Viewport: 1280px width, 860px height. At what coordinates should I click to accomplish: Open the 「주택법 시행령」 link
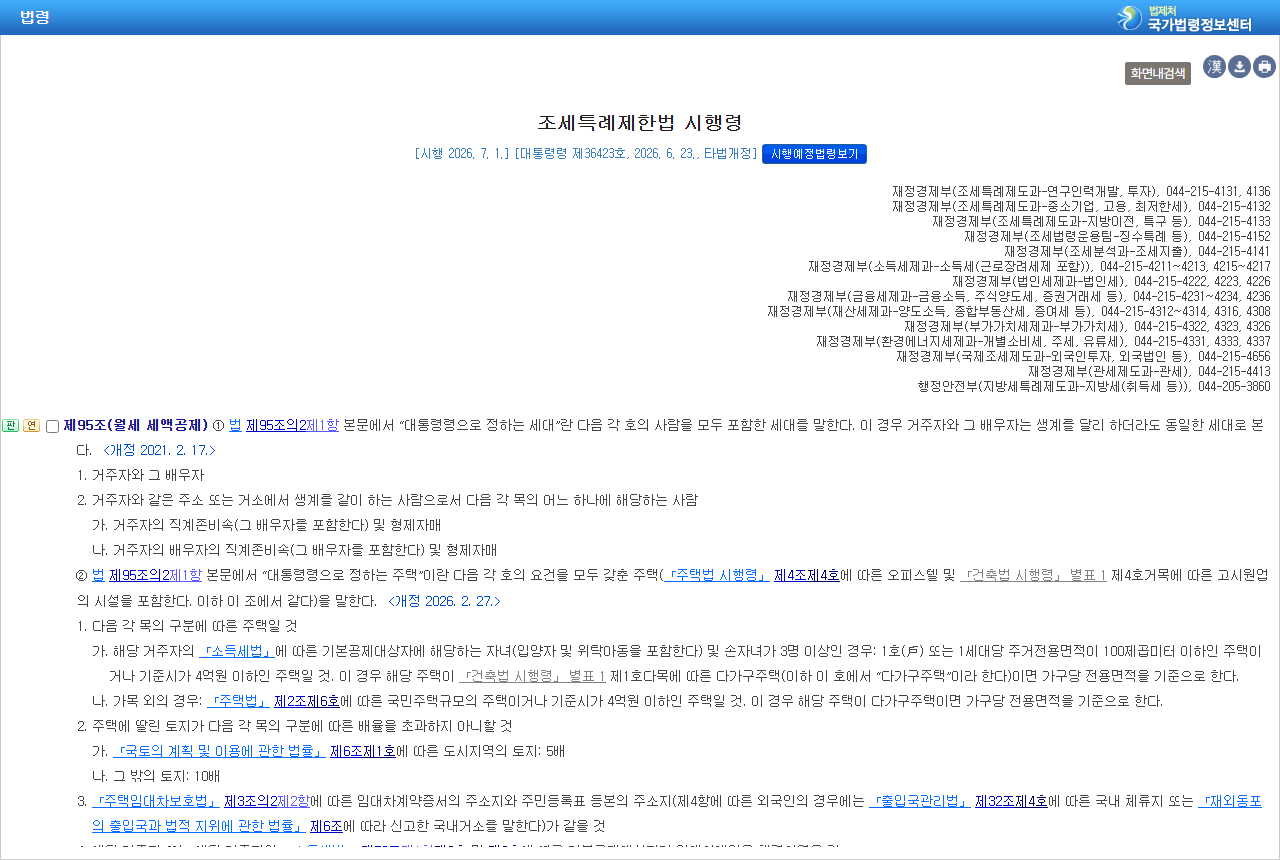(716, 575)
